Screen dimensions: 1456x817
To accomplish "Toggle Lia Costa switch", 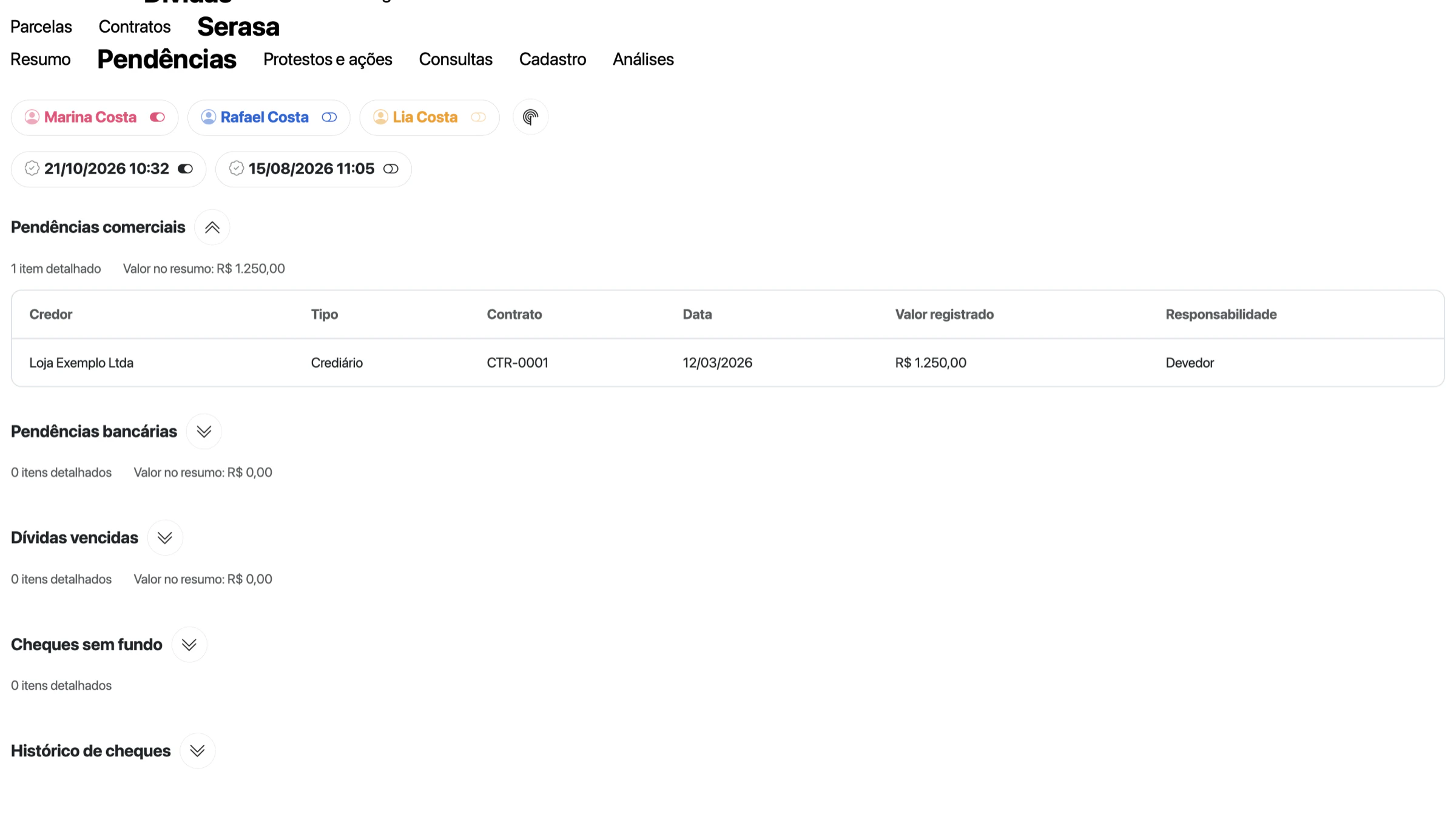I will click(479, 117).
